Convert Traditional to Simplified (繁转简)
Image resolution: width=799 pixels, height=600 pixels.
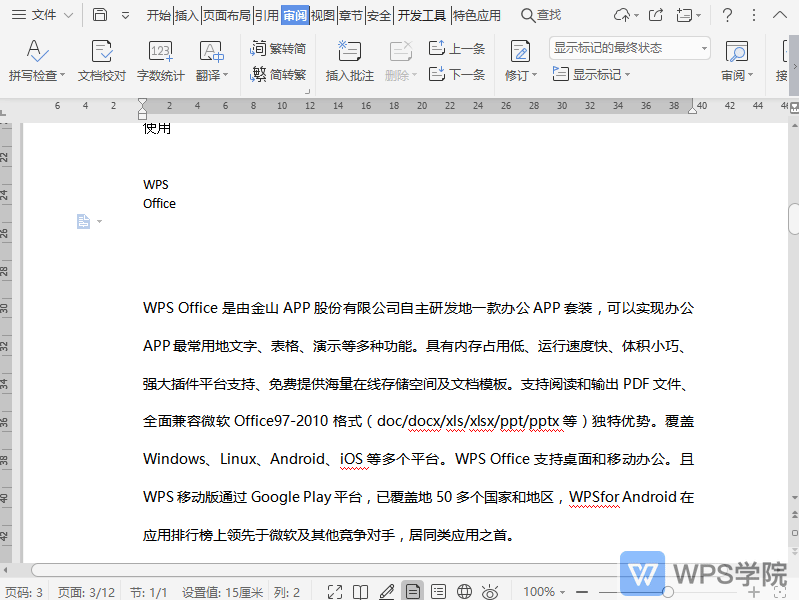click(x=279, y=48)
